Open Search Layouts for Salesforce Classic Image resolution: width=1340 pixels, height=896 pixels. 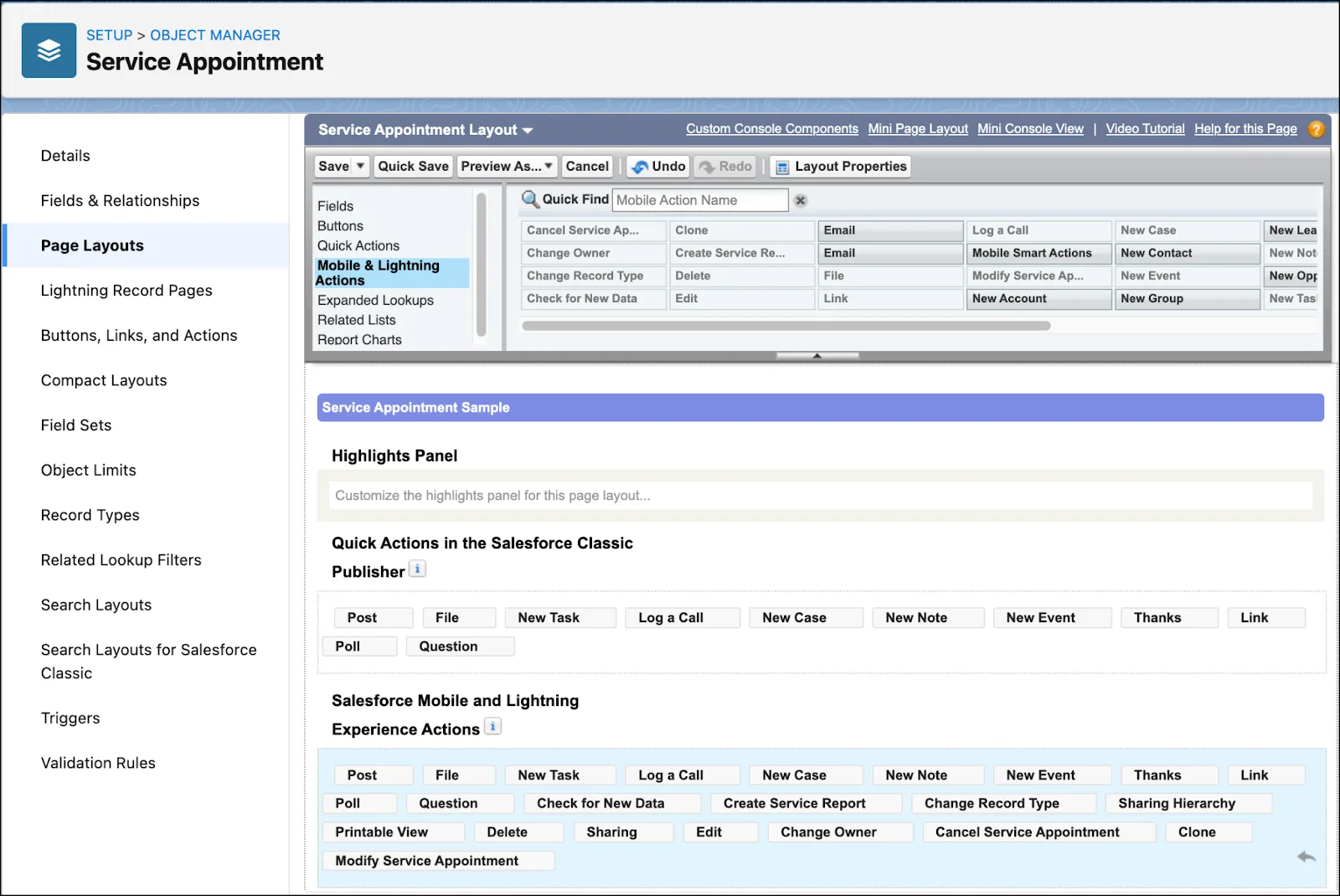coord(148,662)
